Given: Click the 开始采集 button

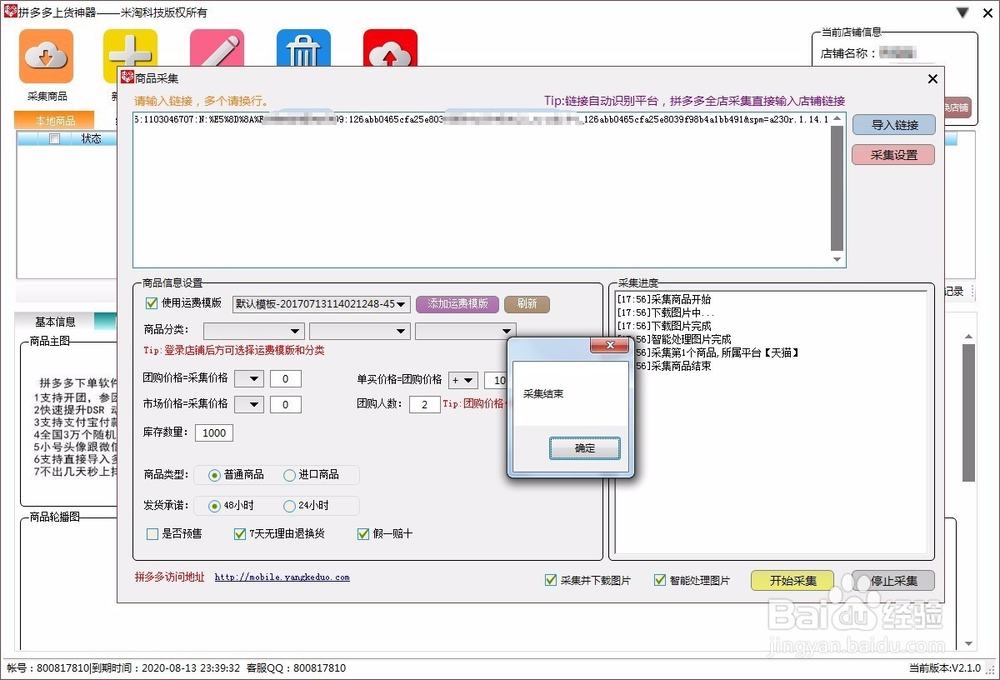Looking at the screenshot, I should (x=792, y=580).
